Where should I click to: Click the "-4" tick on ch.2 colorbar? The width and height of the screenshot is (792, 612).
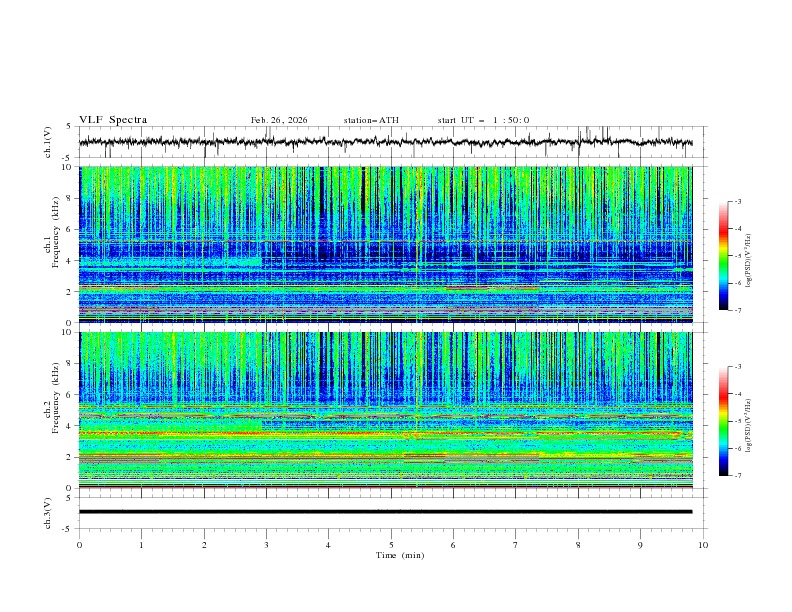(738, 394)
